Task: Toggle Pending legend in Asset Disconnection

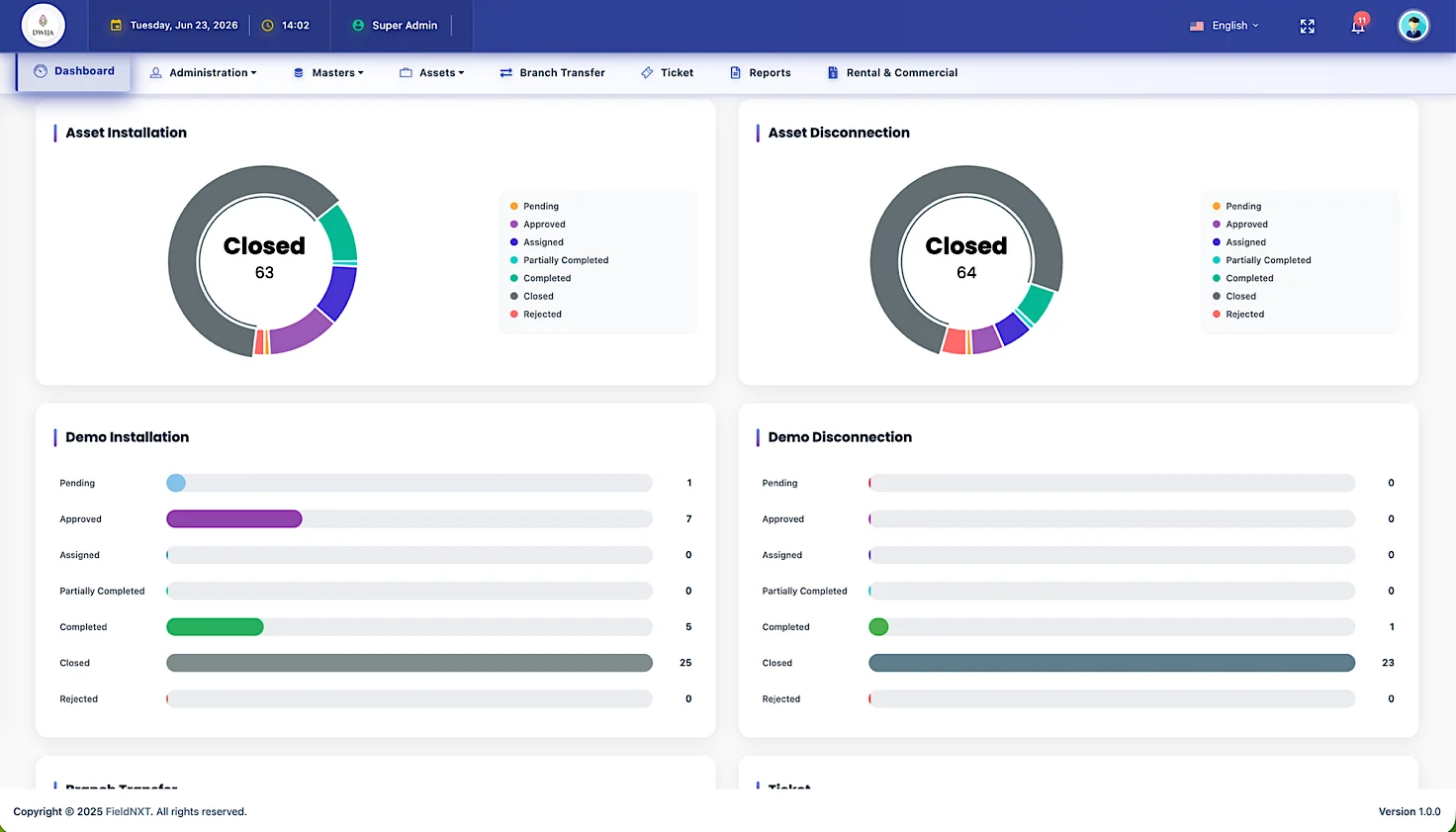Action: (1236, 206)
